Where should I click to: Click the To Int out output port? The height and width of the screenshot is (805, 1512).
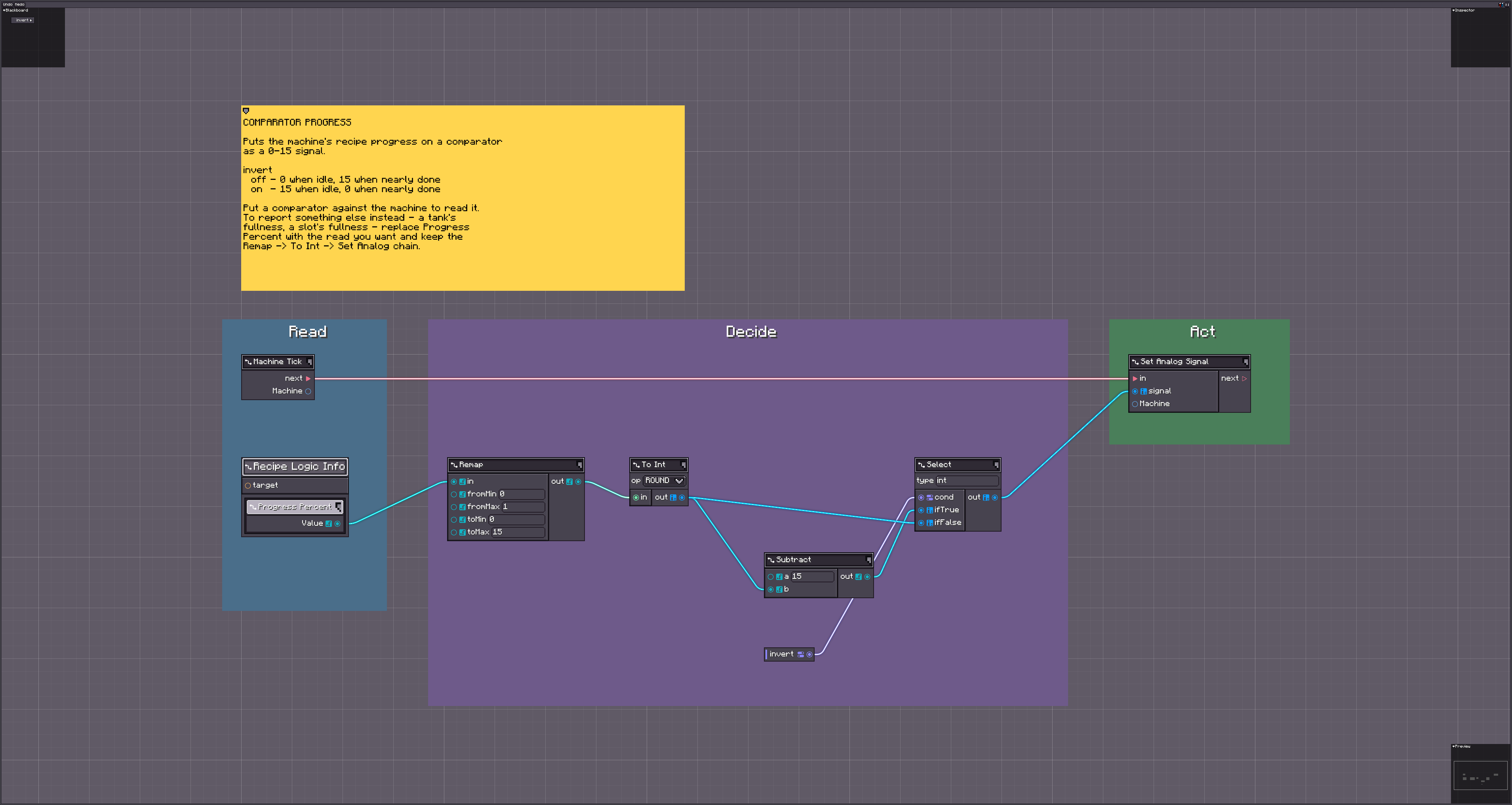(682, 498)
